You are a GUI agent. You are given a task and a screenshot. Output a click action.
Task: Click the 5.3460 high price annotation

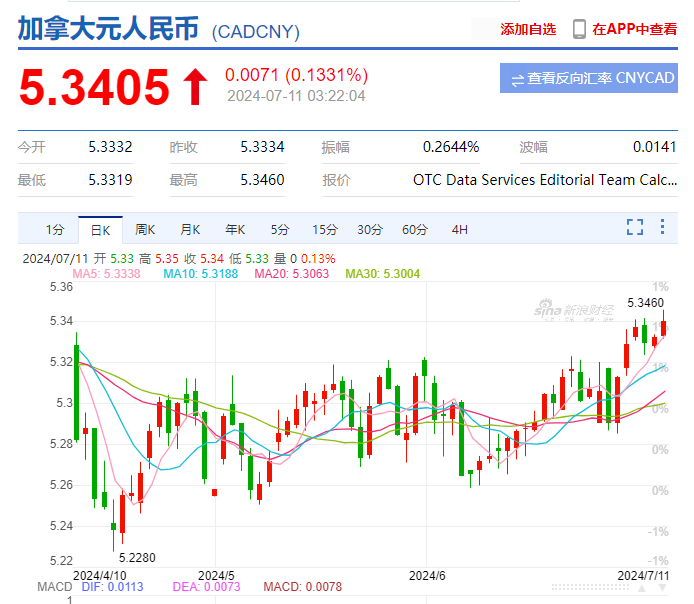click(x=645, y=303)
